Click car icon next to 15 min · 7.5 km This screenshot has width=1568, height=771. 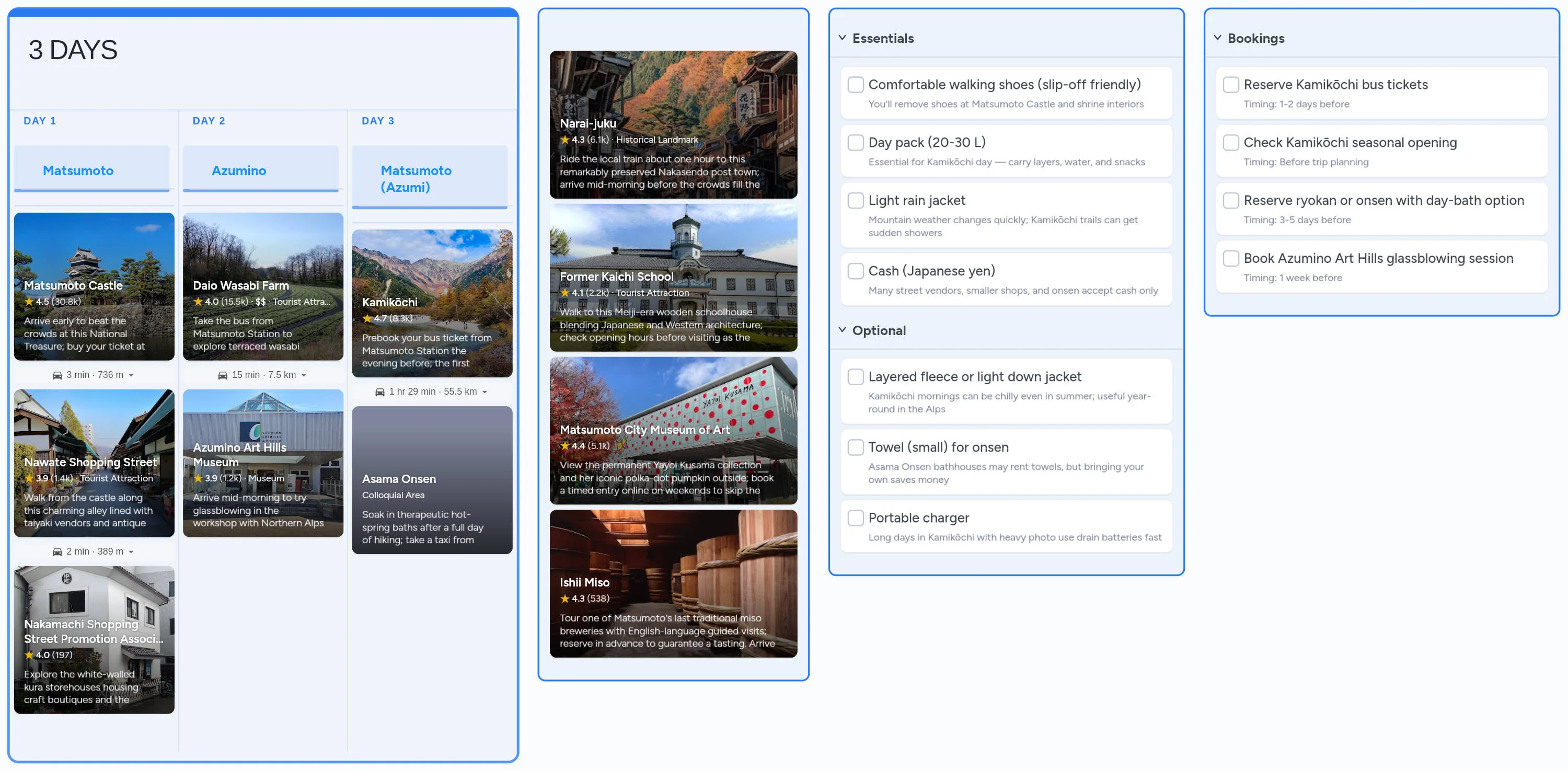[223, 375]
